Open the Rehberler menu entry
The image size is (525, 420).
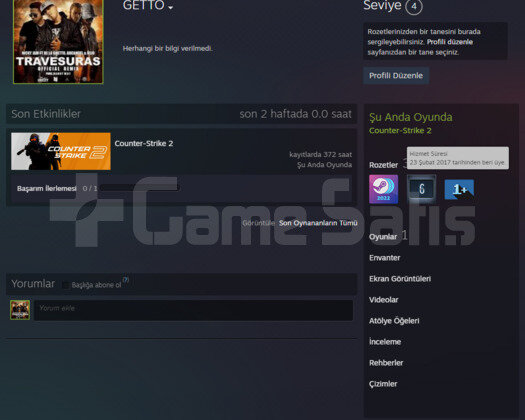pos(386,363)
